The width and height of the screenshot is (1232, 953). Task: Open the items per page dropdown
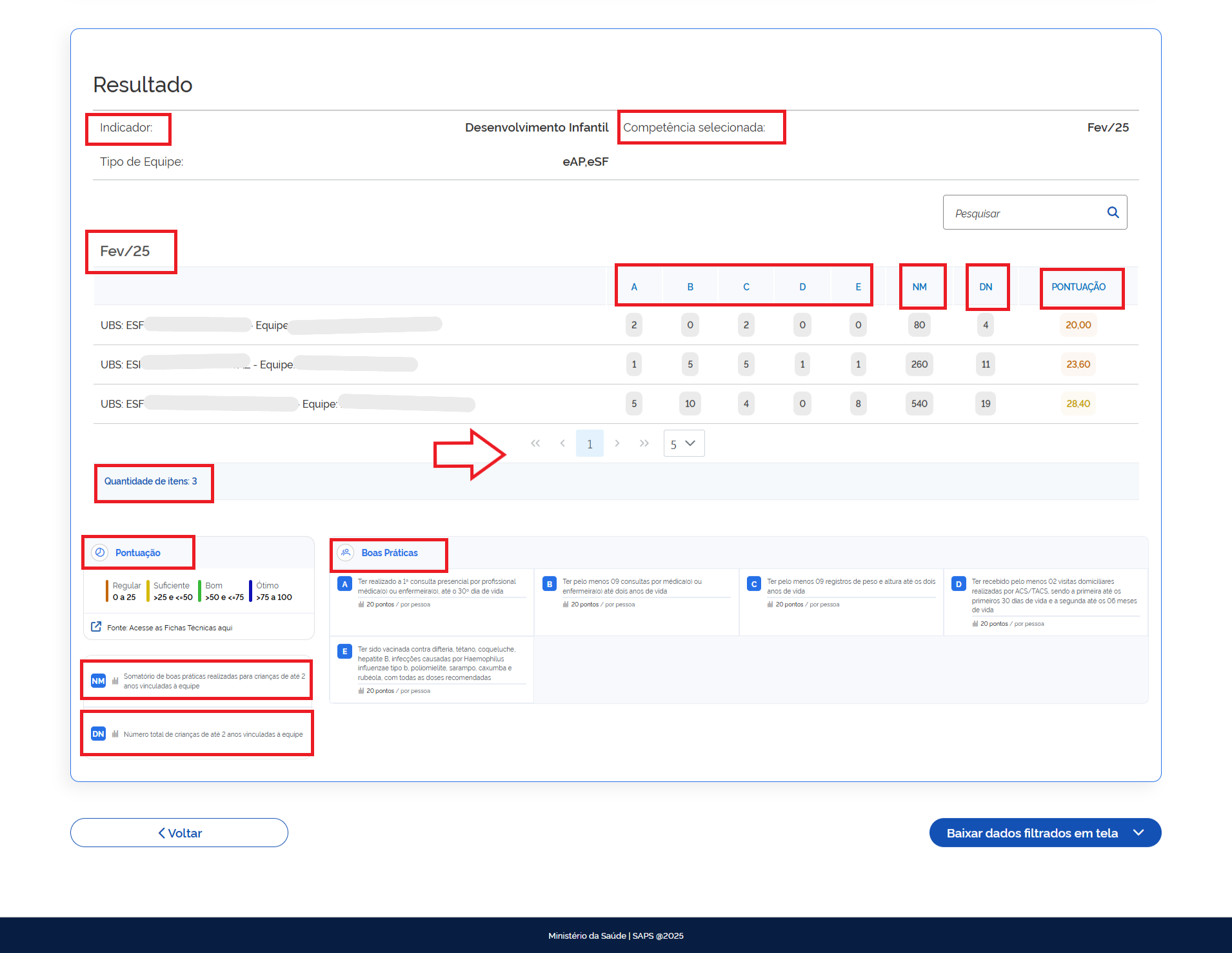684,443
